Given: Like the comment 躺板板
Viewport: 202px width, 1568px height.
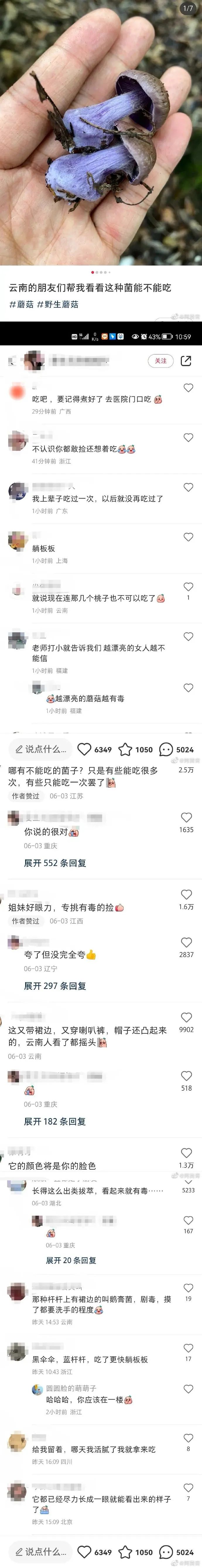Looking at the screenshot, I should tap(188, 538).
